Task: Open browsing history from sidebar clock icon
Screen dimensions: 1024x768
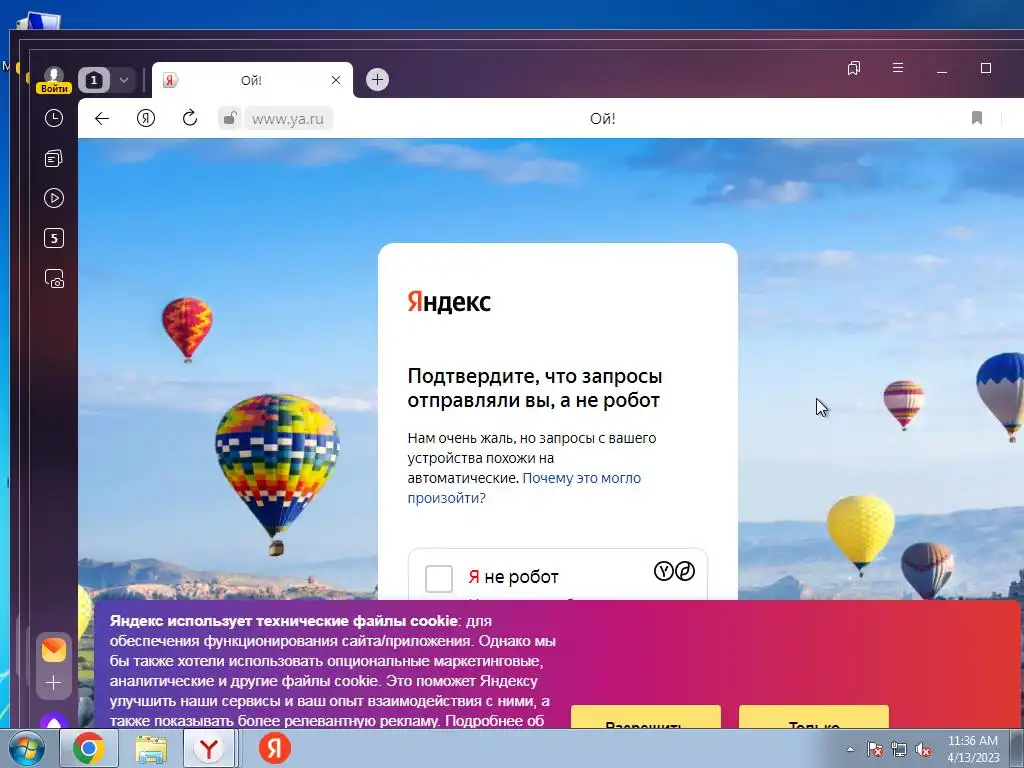Action: (54, 118)
